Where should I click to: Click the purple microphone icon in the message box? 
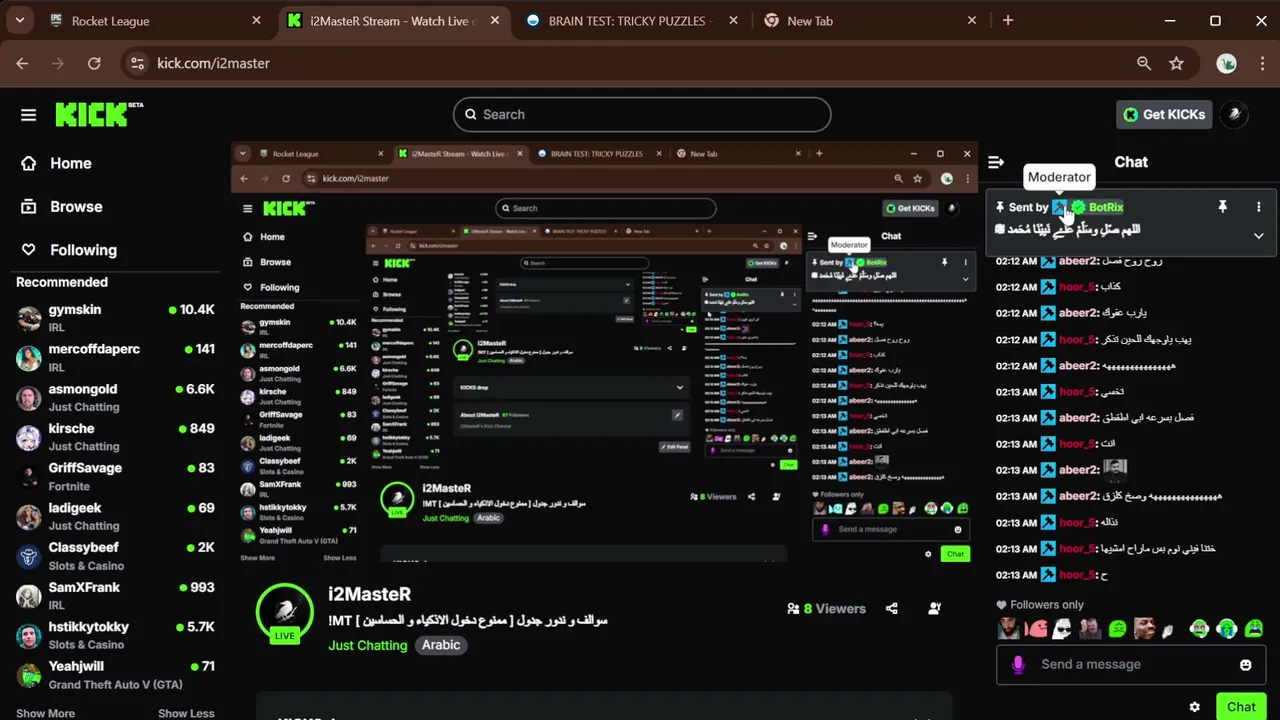pos(1018,664)
